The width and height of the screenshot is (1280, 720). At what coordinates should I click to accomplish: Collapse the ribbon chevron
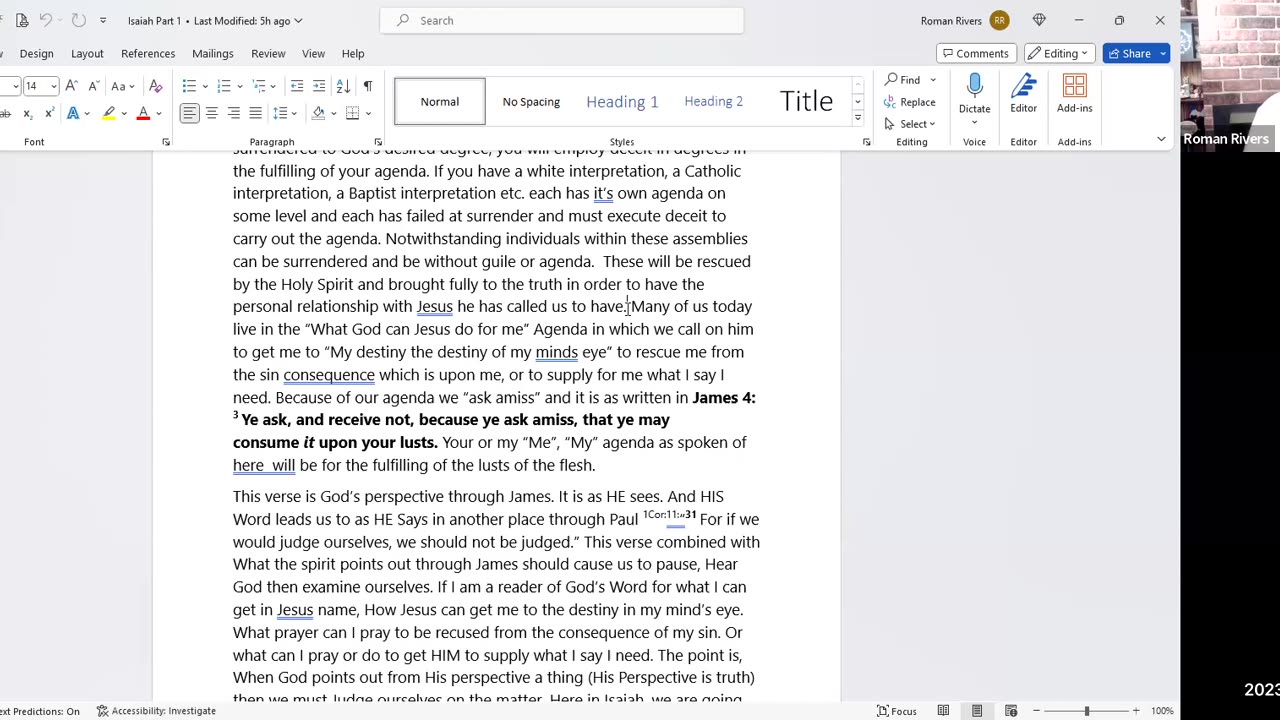click(x=1161, y=139)
